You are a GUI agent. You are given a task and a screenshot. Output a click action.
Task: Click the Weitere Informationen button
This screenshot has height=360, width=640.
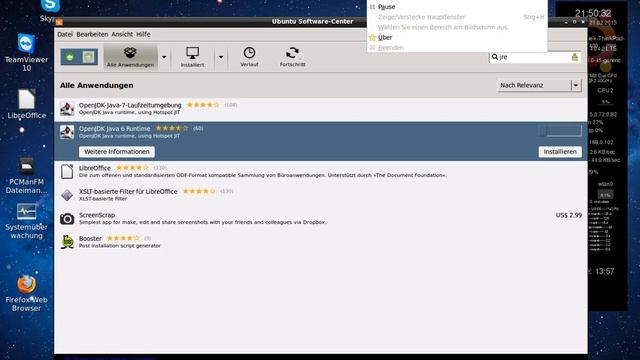point(117,152)
